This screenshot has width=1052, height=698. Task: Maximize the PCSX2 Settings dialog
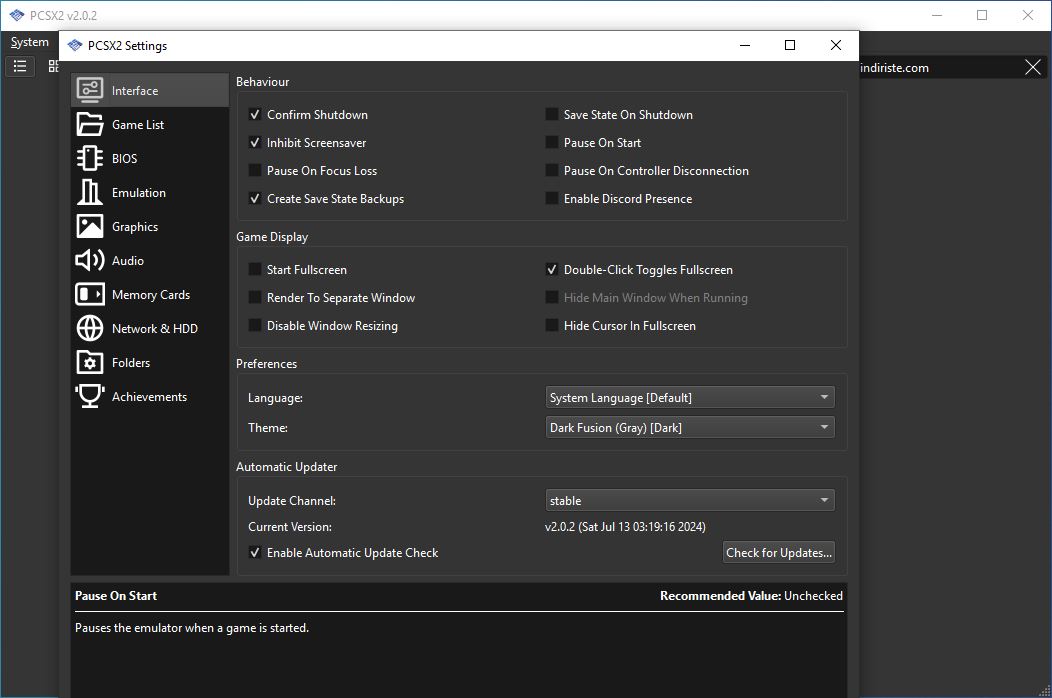click(790, 45)
